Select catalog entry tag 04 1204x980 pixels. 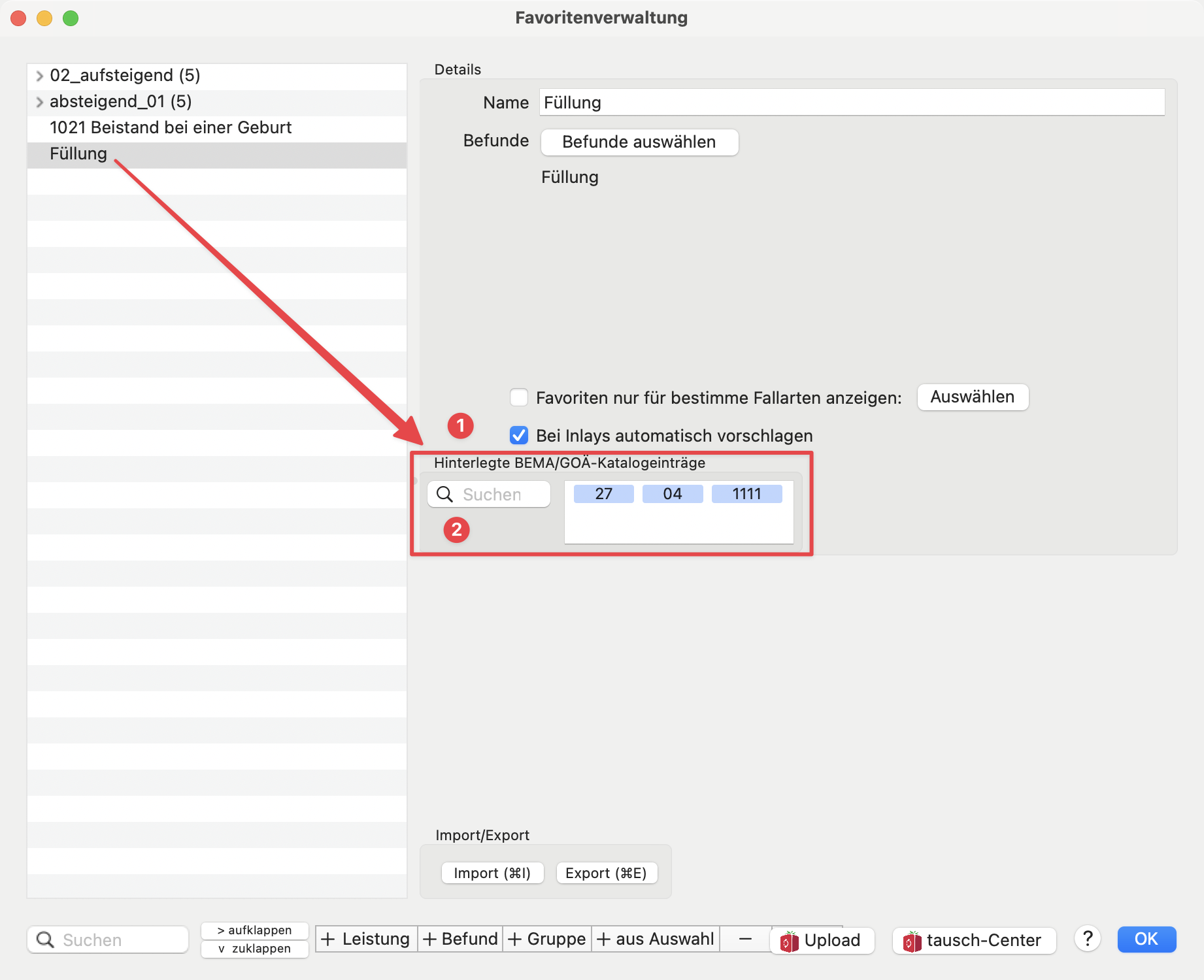point(673,494)
